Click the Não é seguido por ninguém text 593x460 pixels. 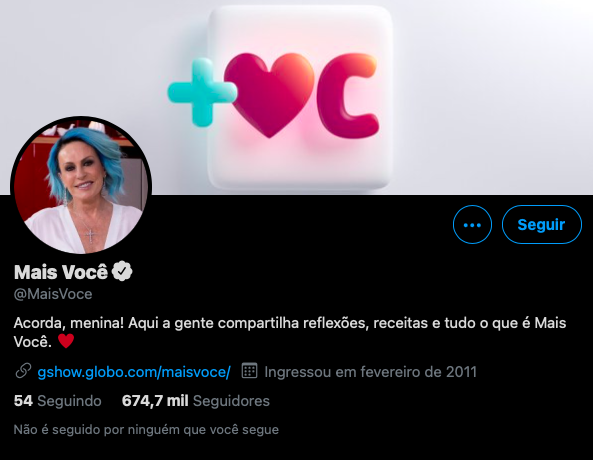click(146, 429)
